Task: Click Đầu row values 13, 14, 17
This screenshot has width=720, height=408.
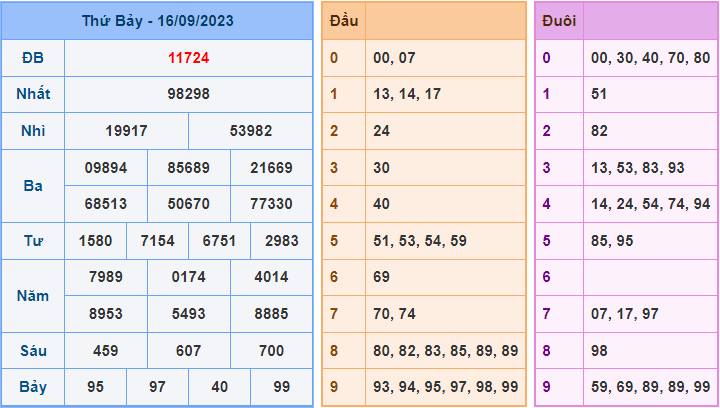Action: point(407,94)
